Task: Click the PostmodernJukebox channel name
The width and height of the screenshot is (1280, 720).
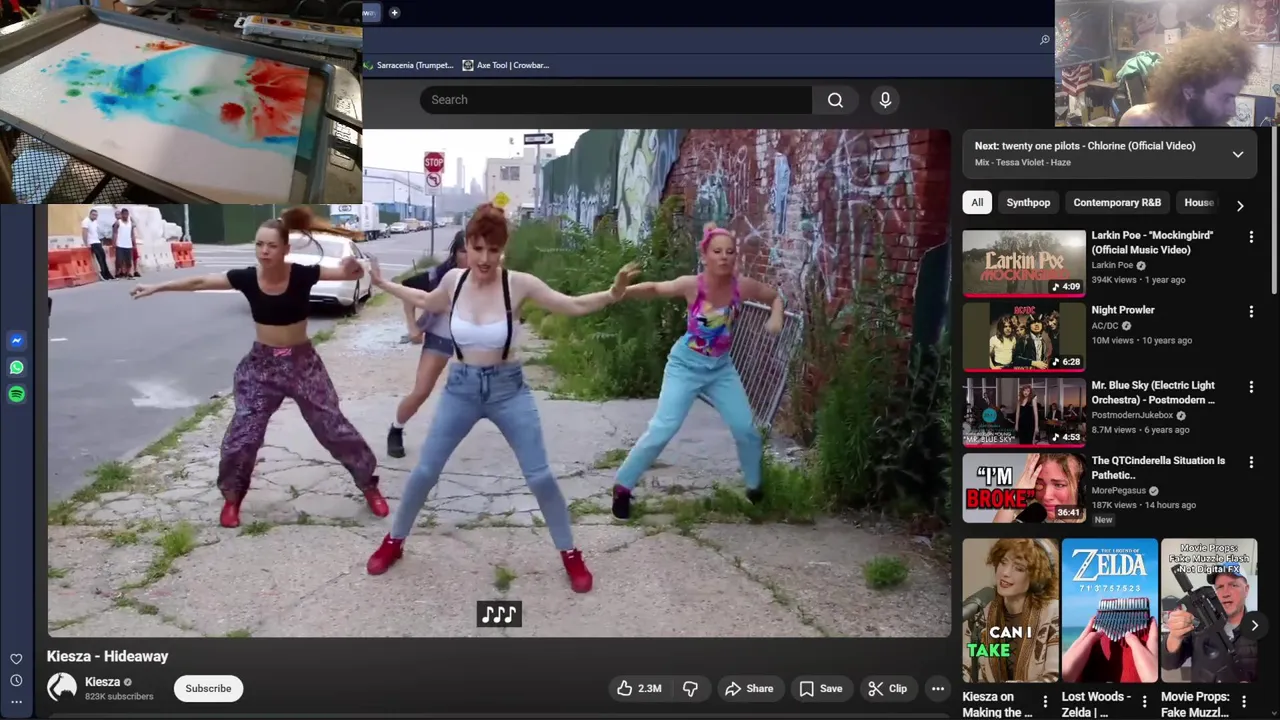Action: tap(1133, 415)
